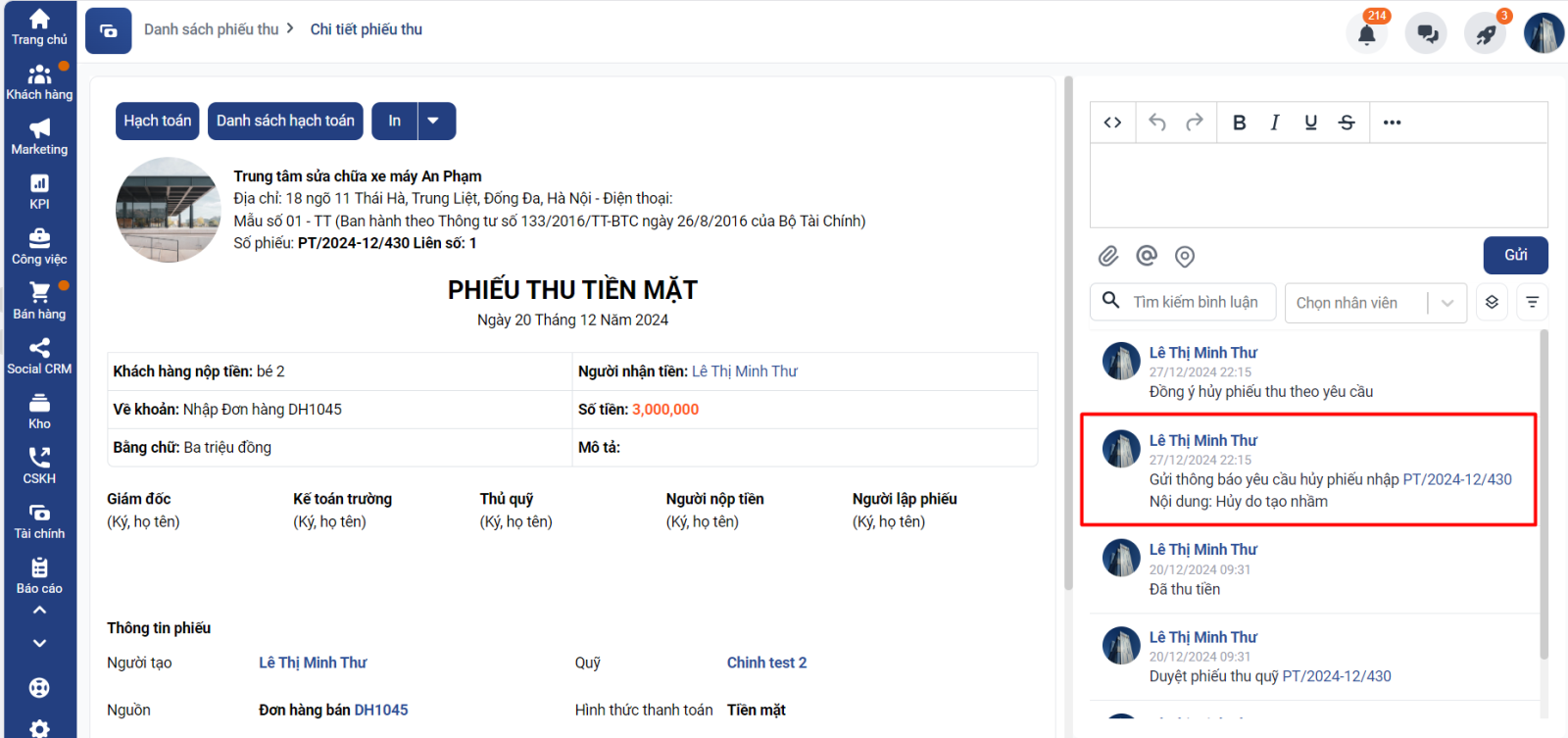This screenshot has width=1568, height=738.
Task: Click the rocket icon in header
Action: (x=1486, y=34)
